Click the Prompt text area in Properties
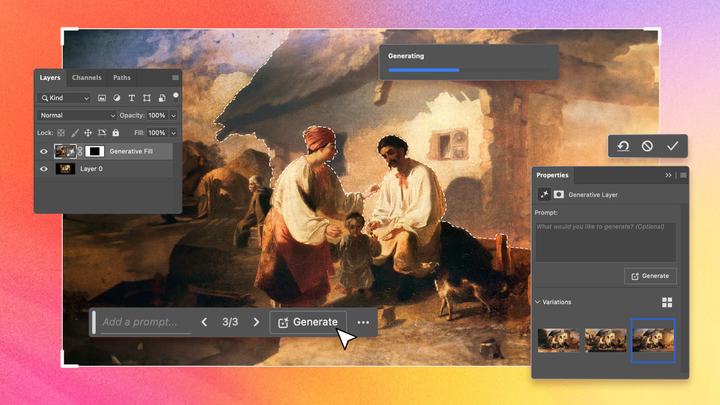 coord(606,242)
